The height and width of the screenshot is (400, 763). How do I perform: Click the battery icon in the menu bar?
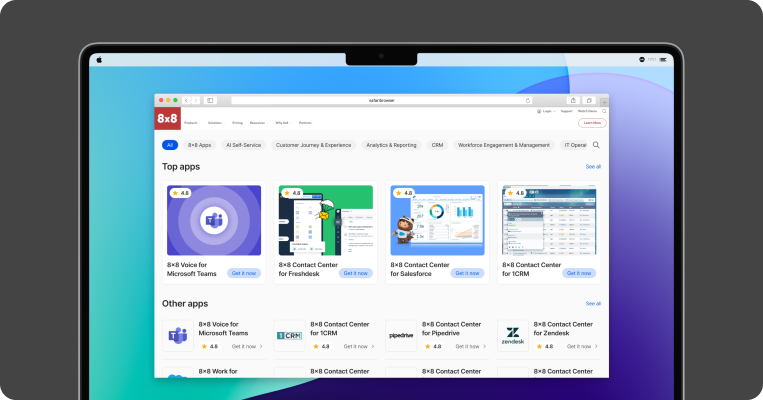point(663,60)
